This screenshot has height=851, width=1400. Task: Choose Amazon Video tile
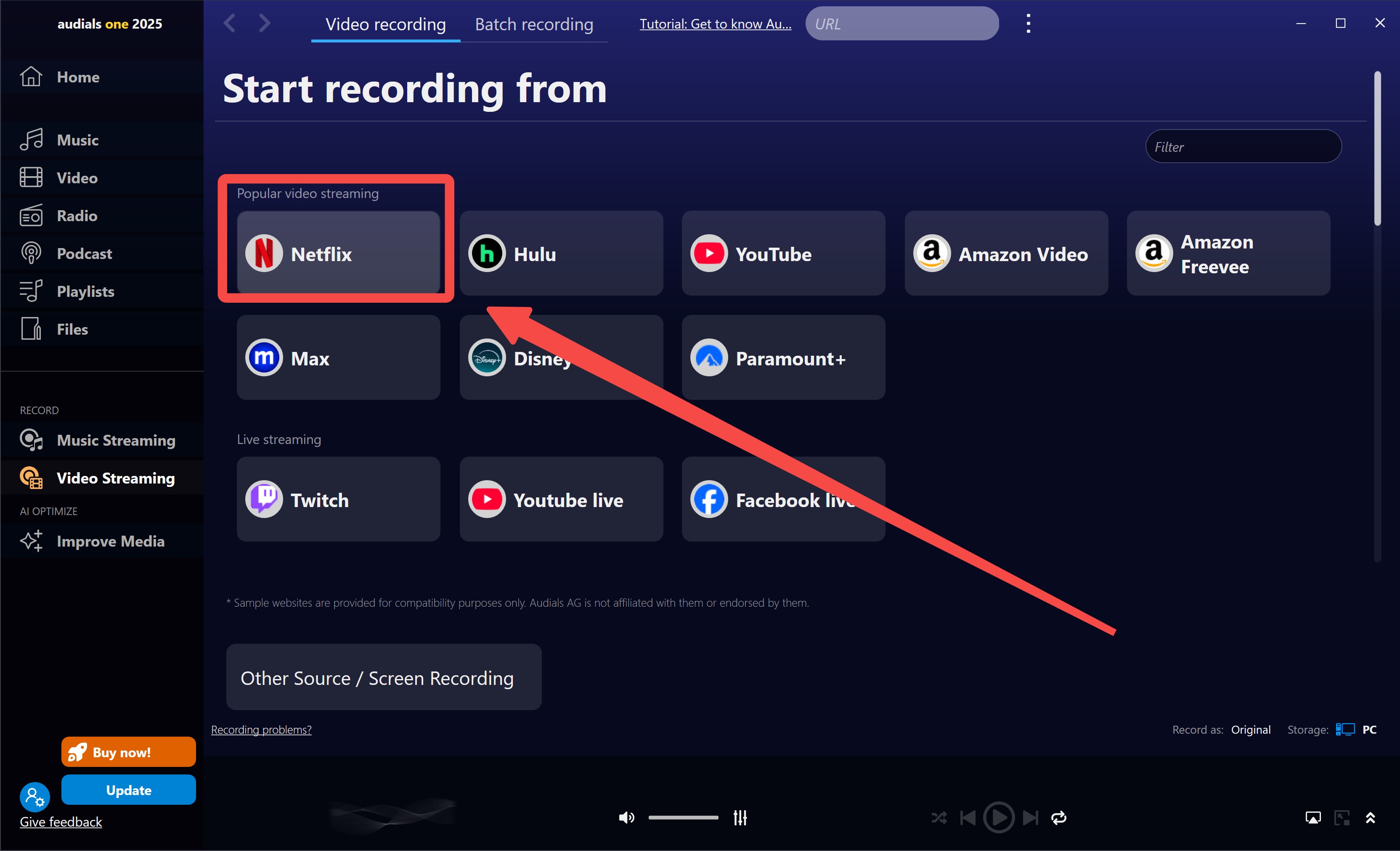tap(1006, 253)
